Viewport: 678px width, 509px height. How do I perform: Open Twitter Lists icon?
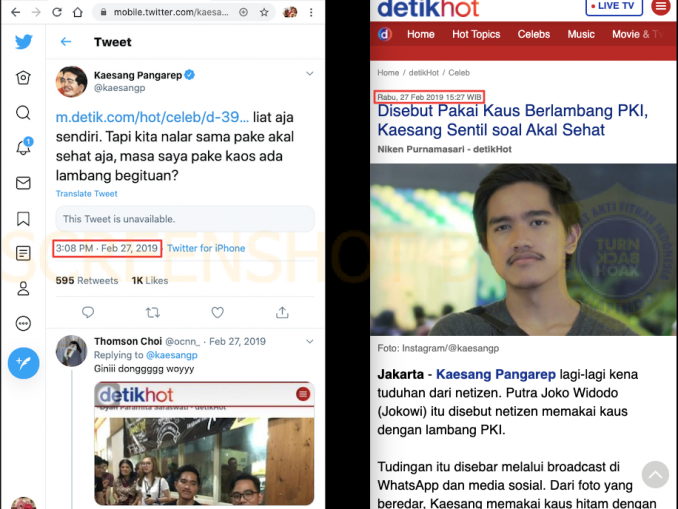click(23, 253)
